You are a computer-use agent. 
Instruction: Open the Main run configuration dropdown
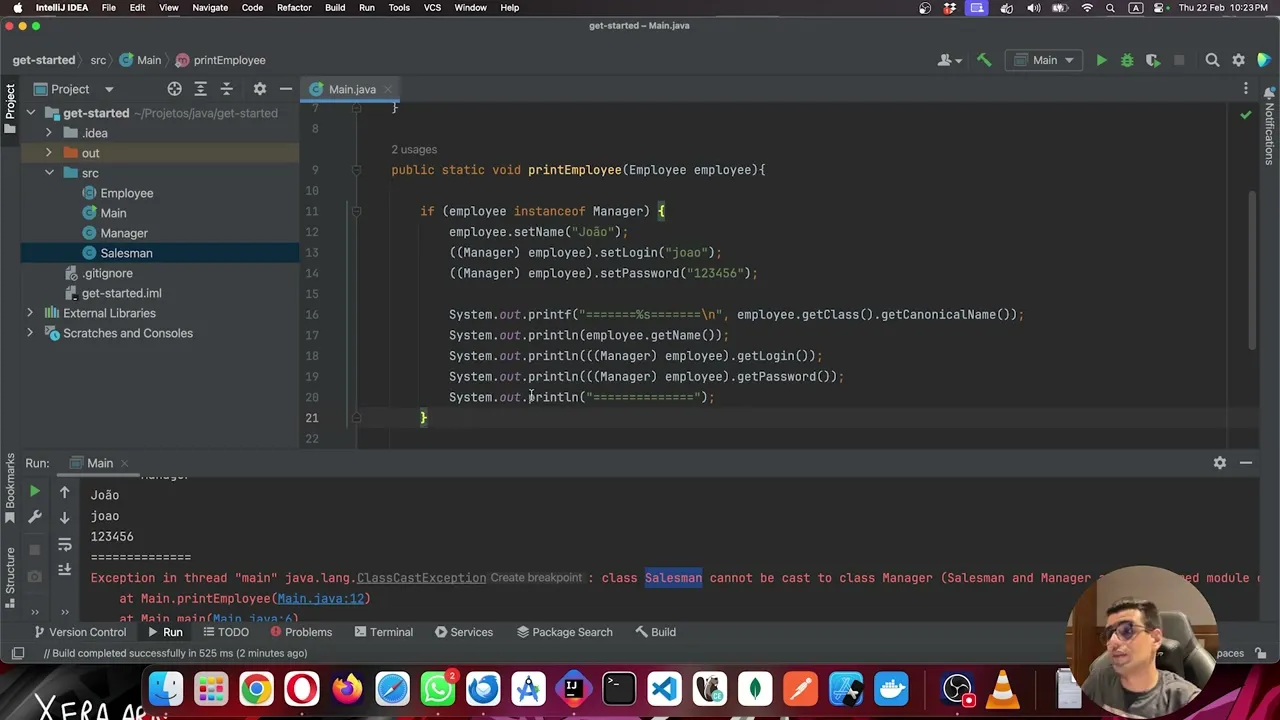click(x=1045, y=60)
